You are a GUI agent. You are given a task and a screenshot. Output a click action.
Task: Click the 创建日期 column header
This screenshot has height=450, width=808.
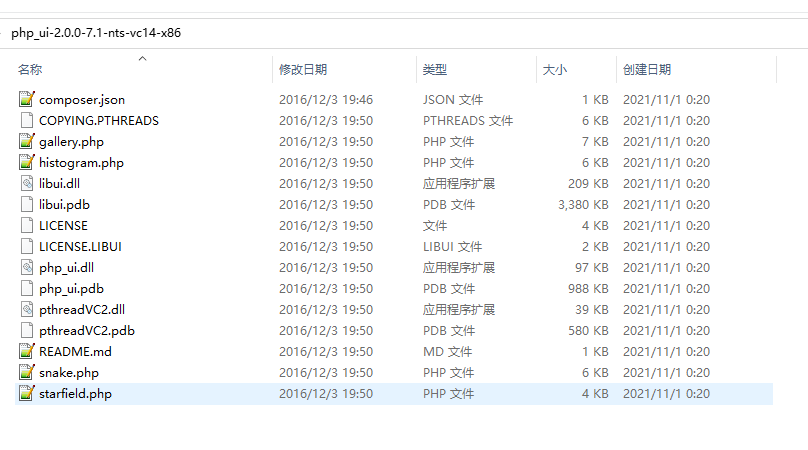[x=647, y=70]
